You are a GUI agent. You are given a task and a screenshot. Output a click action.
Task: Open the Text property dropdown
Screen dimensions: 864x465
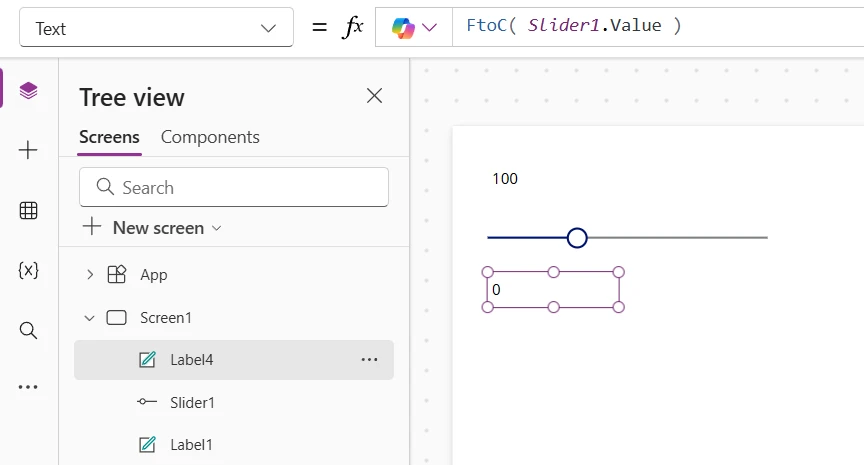click(x=156, y=28)
